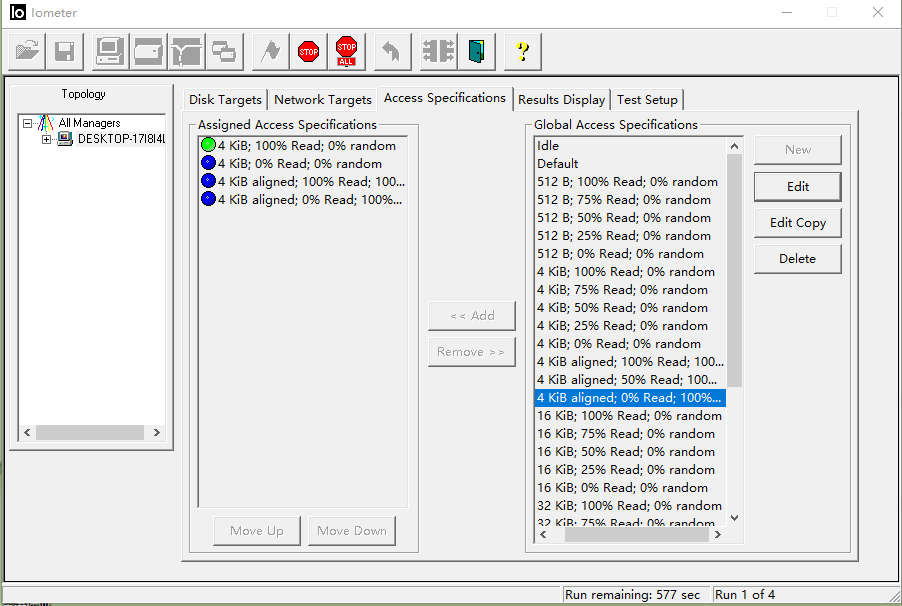Screen dimensions: 902x606
Task: Select Idle in global specifications
Action: [x=630, y=146]
